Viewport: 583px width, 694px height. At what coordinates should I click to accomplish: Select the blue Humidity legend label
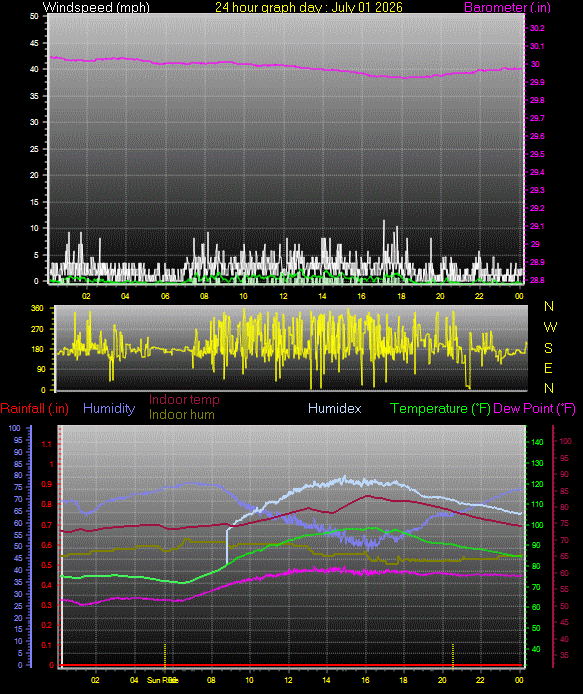109,408
